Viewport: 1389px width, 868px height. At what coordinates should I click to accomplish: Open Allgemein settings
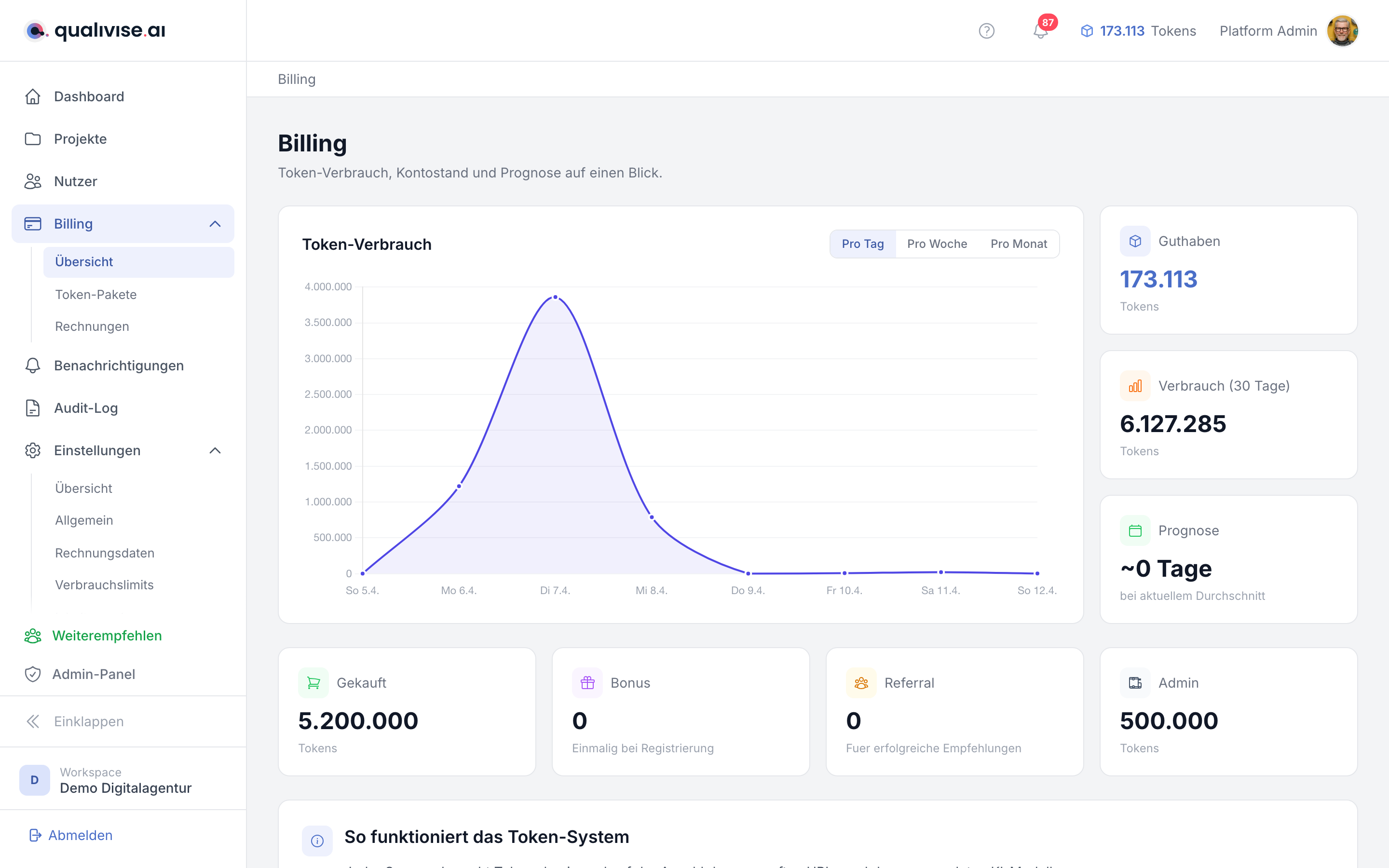138,520
